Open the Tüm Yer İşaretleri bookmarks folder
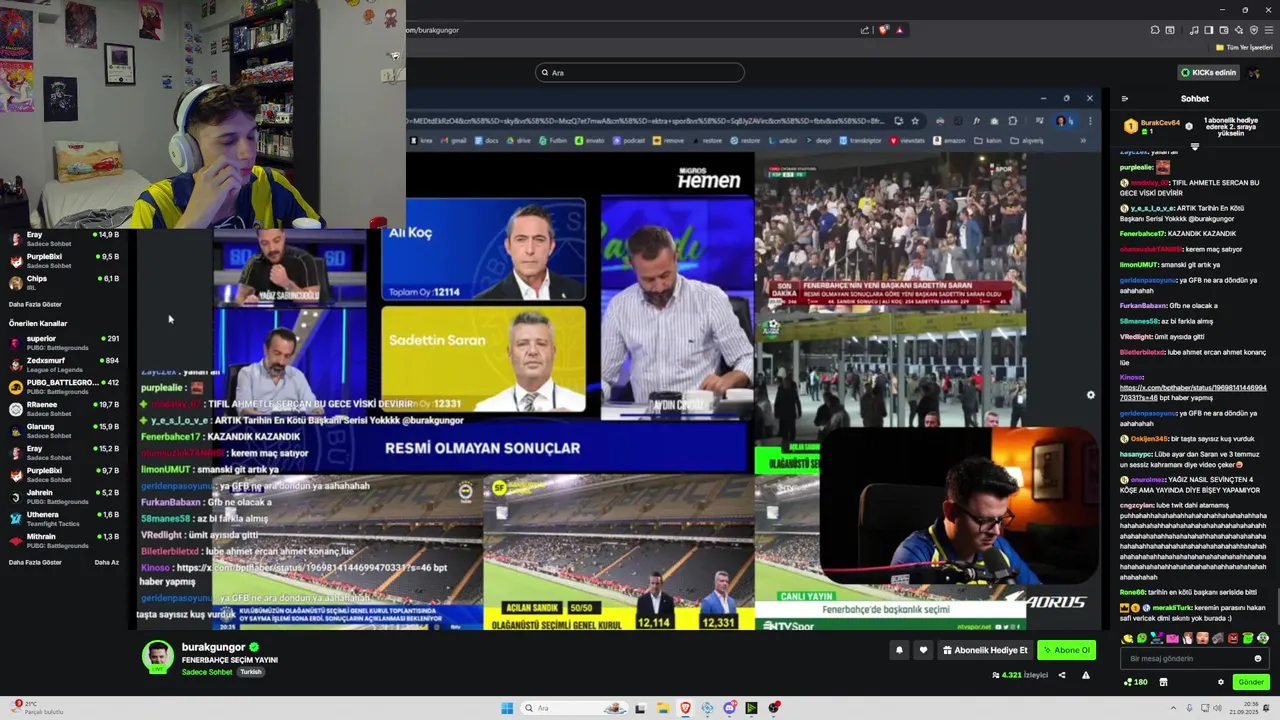 [x=1244, y=47]
